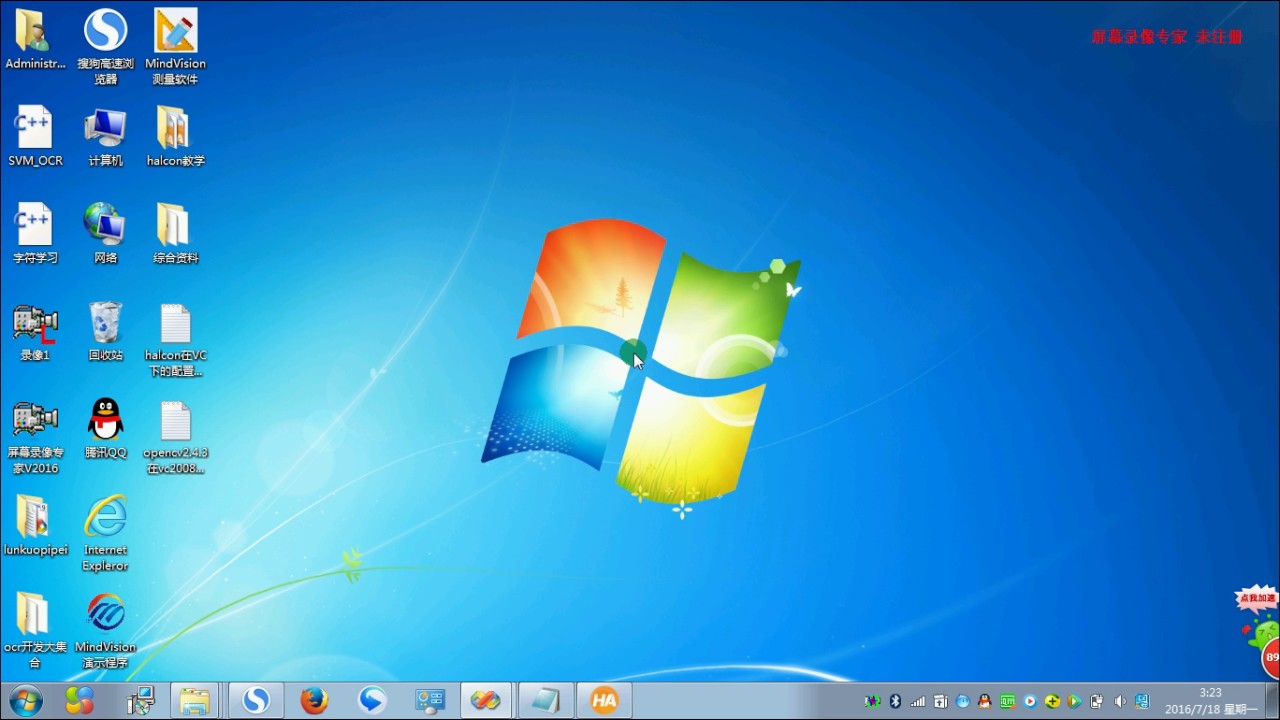Launch Internet Explorer desktop shortcut

pyautogui.click(x=105, y=533)
